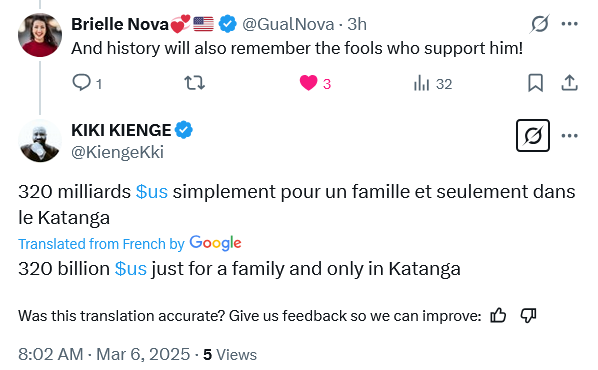598x370 pixels.
Task: Click boxed Grok icon on KIKI KIENGE's post
Action: tap(533, 135)
